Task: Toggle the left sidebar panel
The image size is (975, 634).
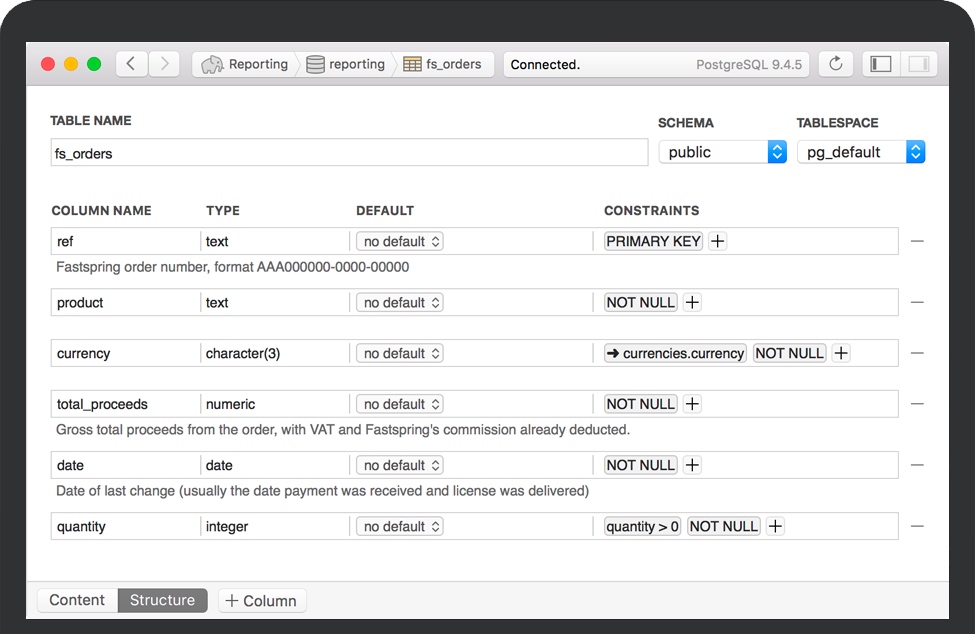Action: 881,64
